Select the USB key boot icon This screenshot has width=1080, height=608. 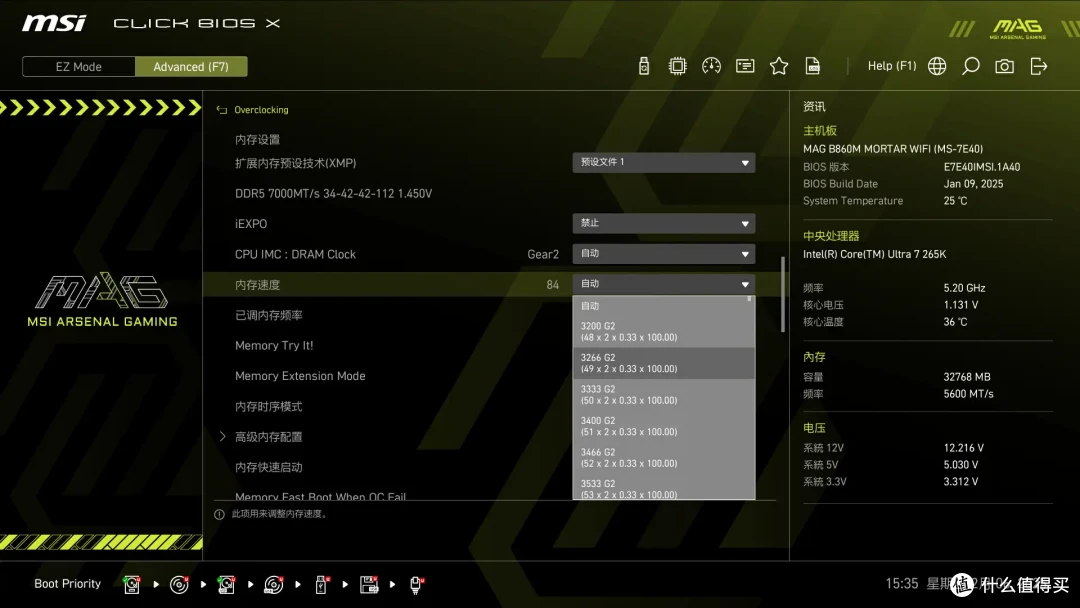click(321, 585)
